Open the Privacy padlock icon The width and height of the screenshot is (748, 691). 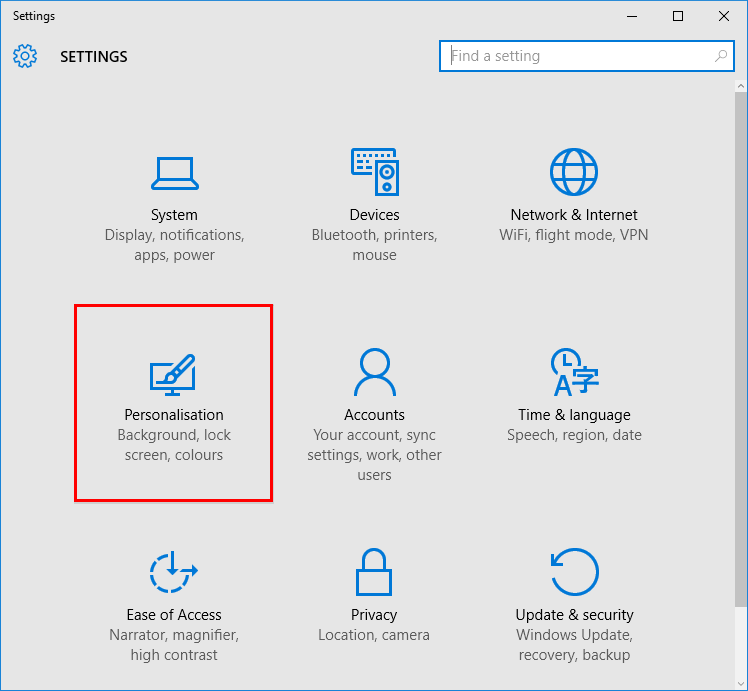374,572
